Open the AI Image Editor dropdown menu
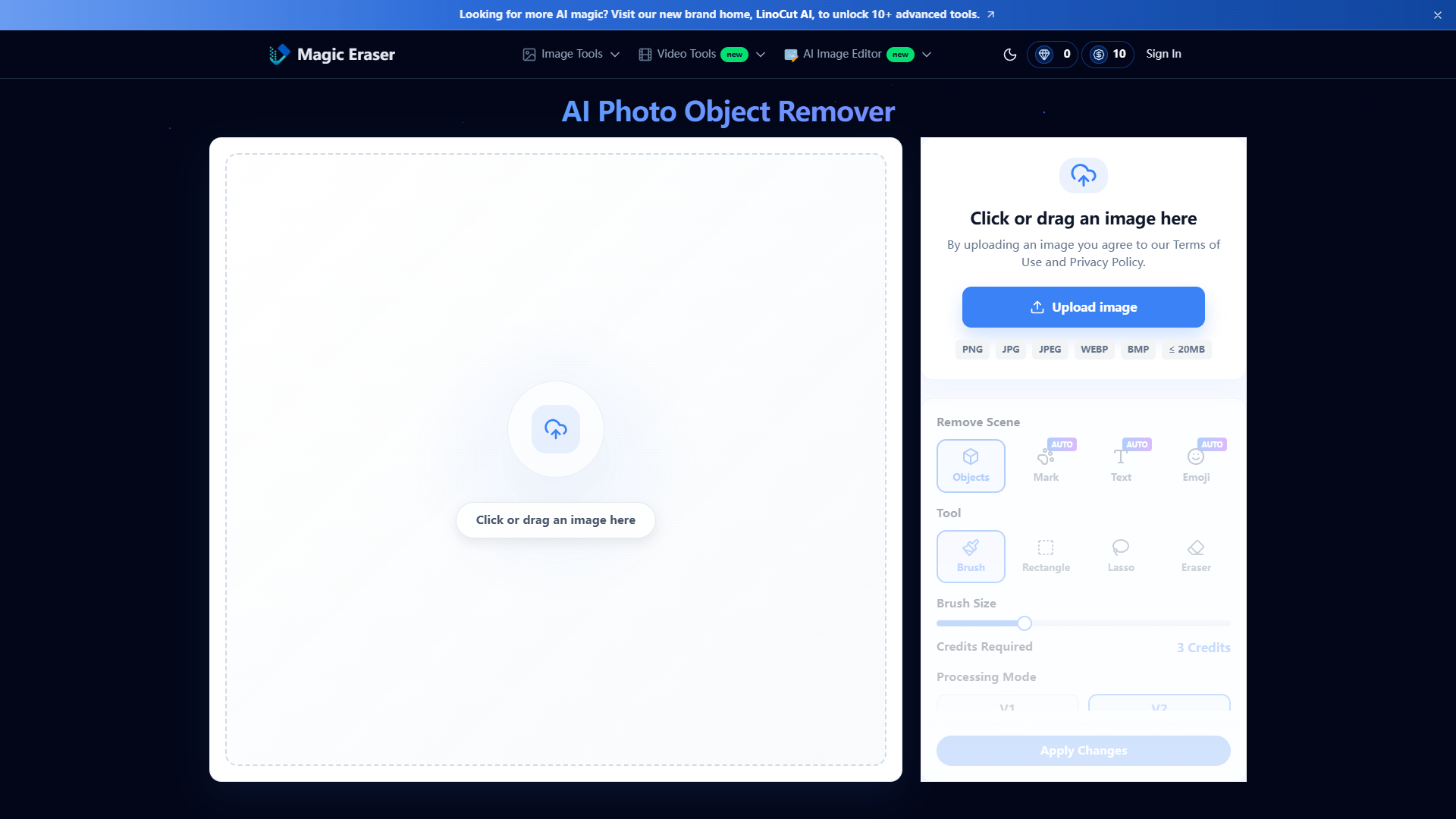Viewport: 1456px width, 819px height. tap(858, 54)
